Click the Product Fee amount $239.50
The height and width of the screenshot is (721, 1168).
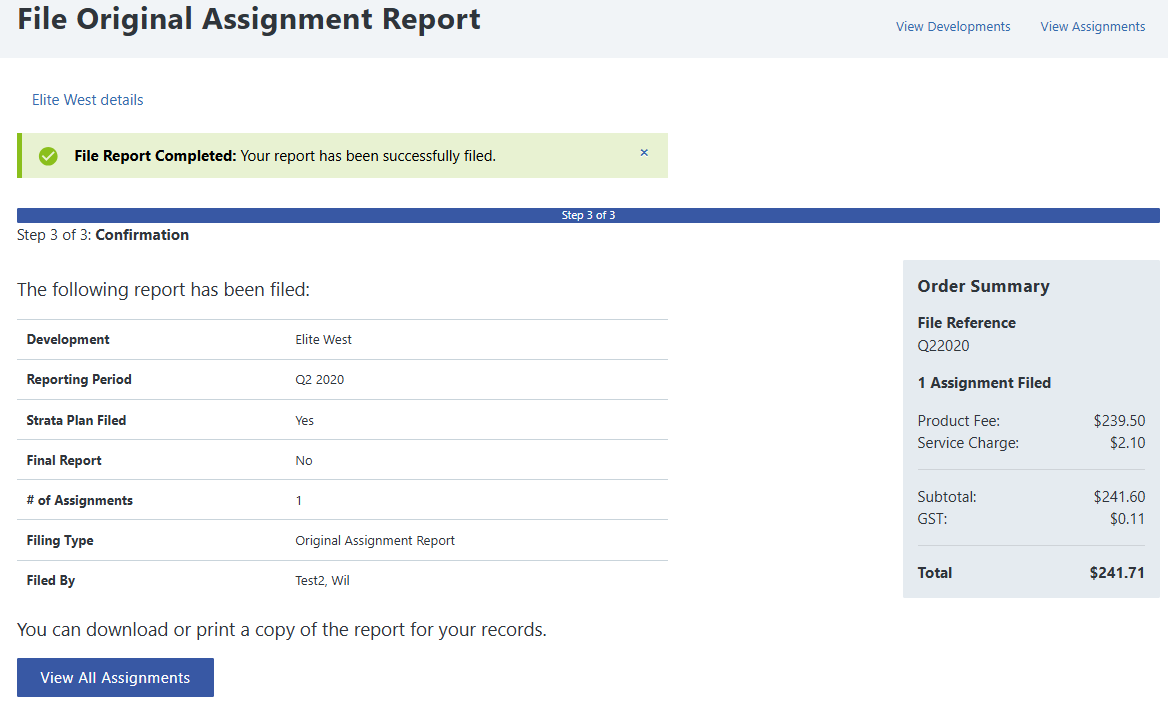pos(1119,421)
